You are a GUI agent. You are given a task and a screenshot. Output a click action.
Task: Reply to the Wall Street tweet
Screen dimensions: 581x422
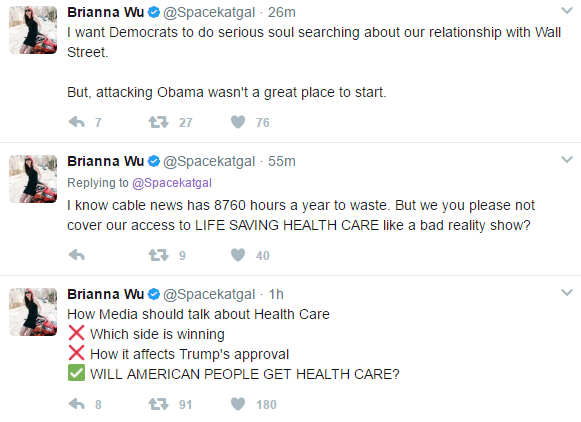point(77,122)
